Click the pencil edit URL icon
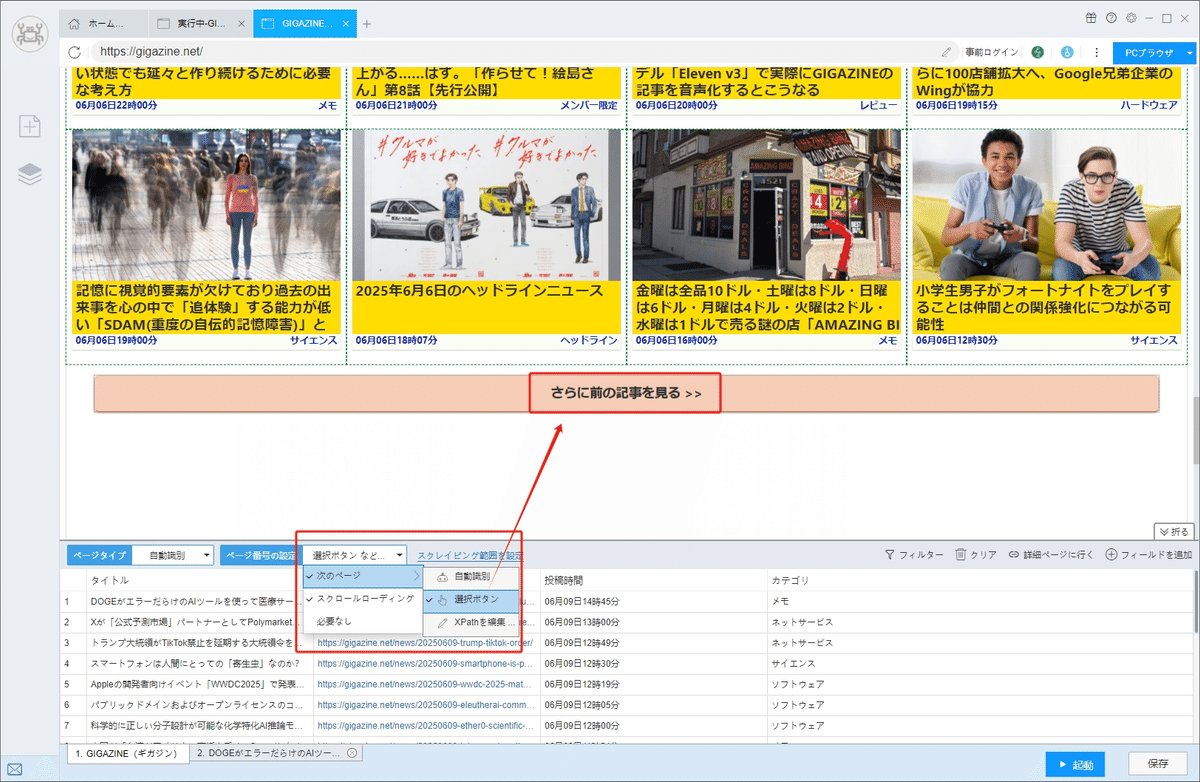Image resolution: width=1200 pixels, height=782 pixels. [946, 52]
